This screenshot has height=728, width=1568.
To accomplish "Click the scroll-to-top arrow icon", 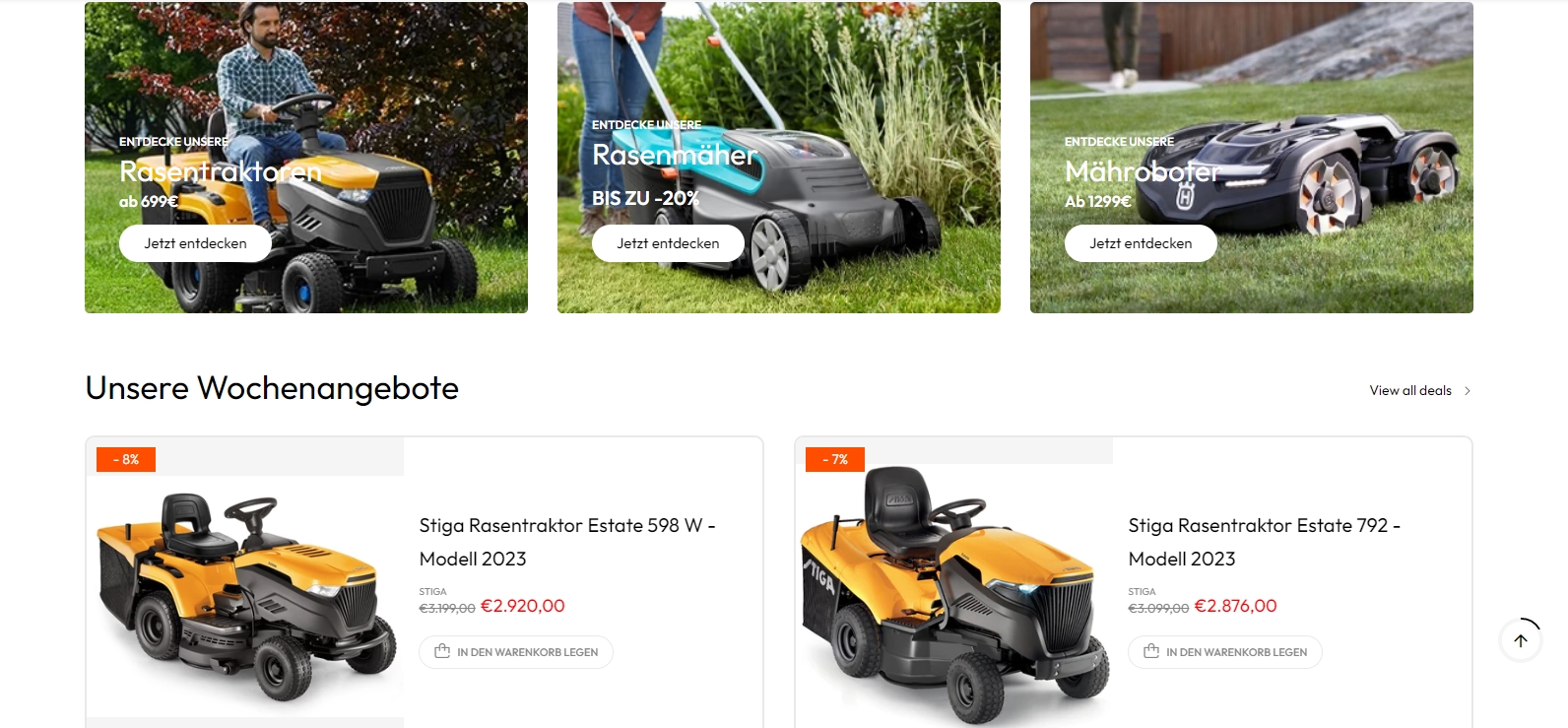I will (1520, 640).
